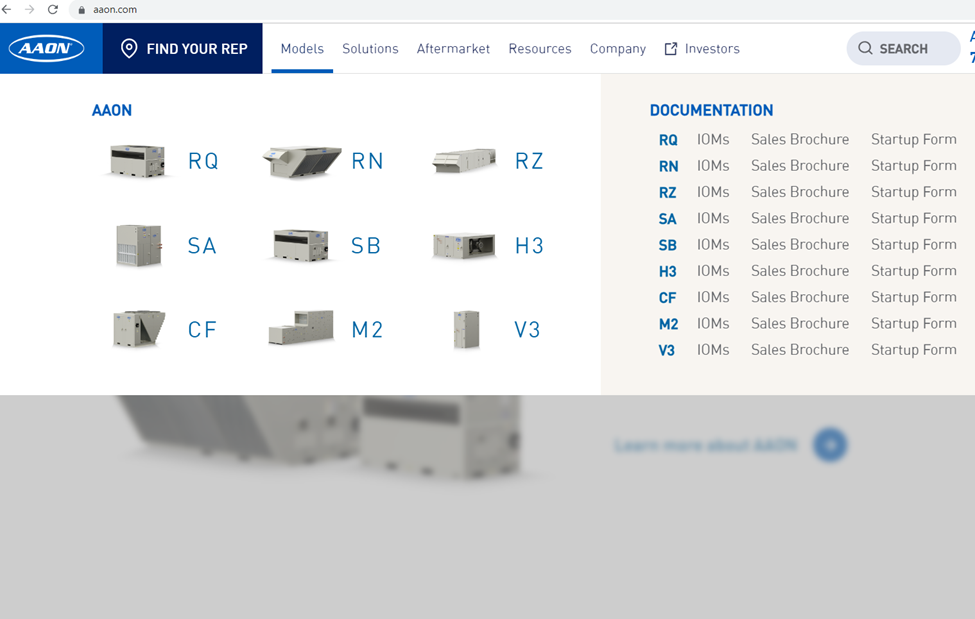The image size is (975, 619).
Task: Switch to the Models tab
Action: 301,48
